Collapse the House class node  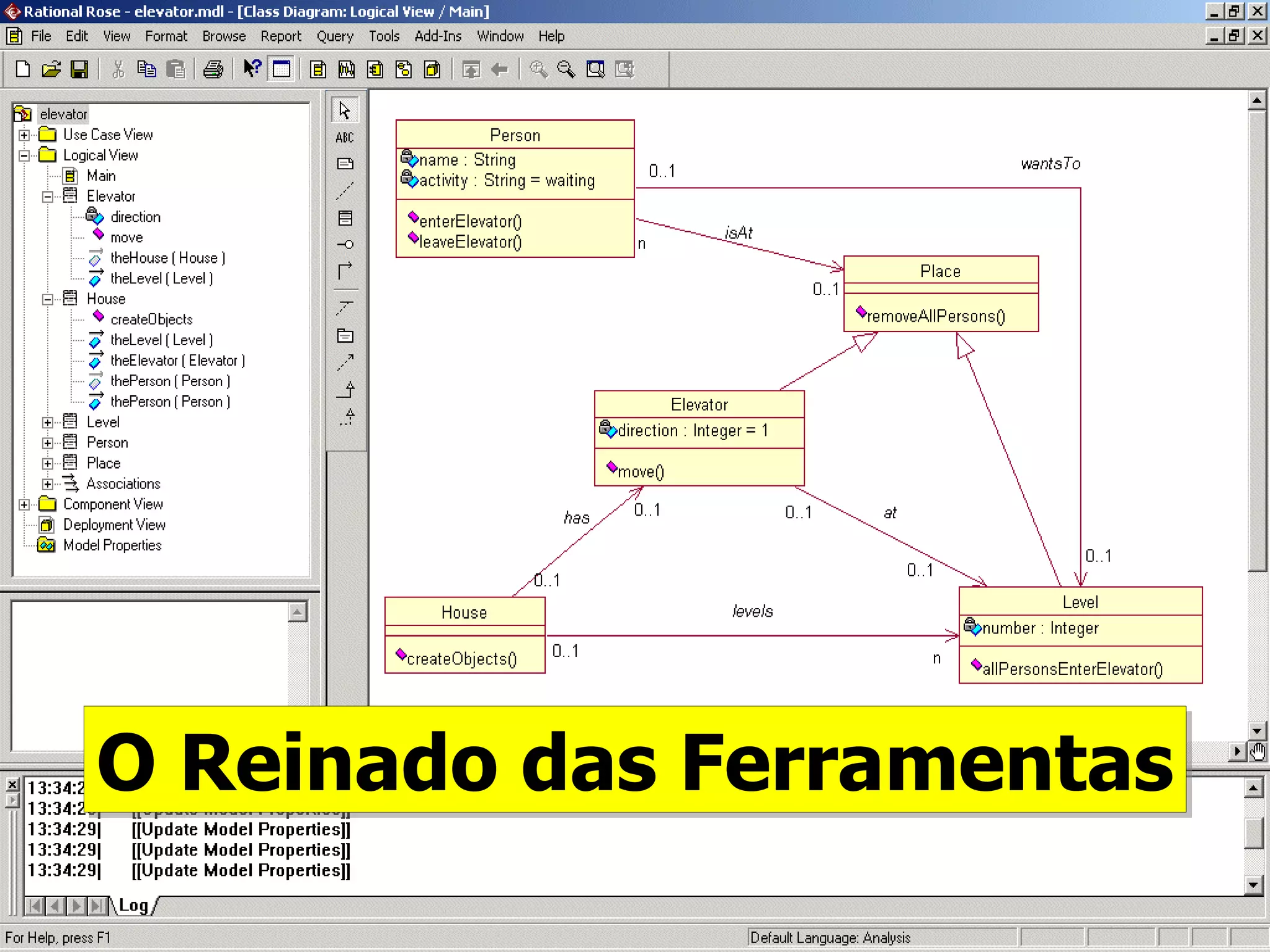coord(48,300)
